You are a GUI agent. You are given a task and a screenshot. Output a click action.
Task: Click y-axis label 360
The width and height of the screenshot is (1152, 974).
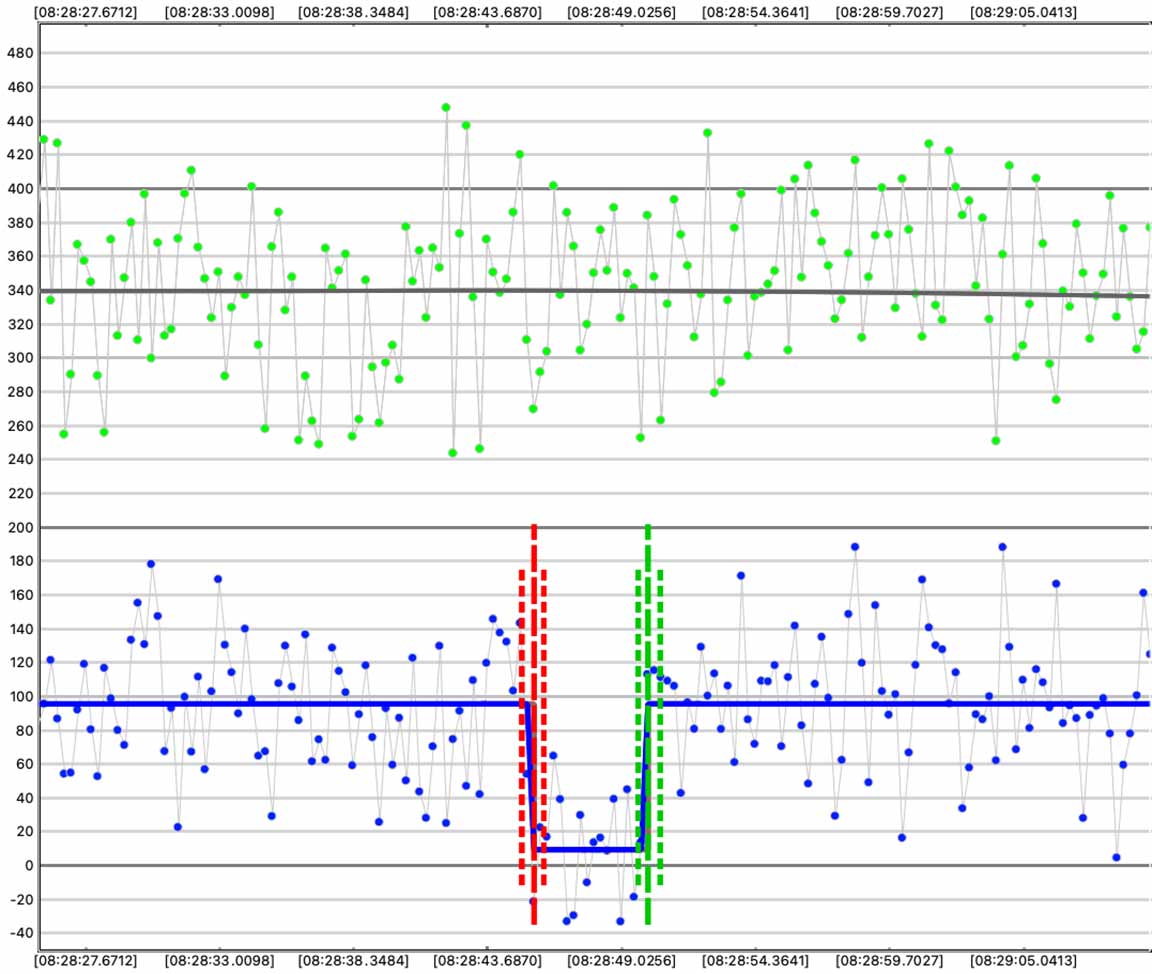(20, 256)
